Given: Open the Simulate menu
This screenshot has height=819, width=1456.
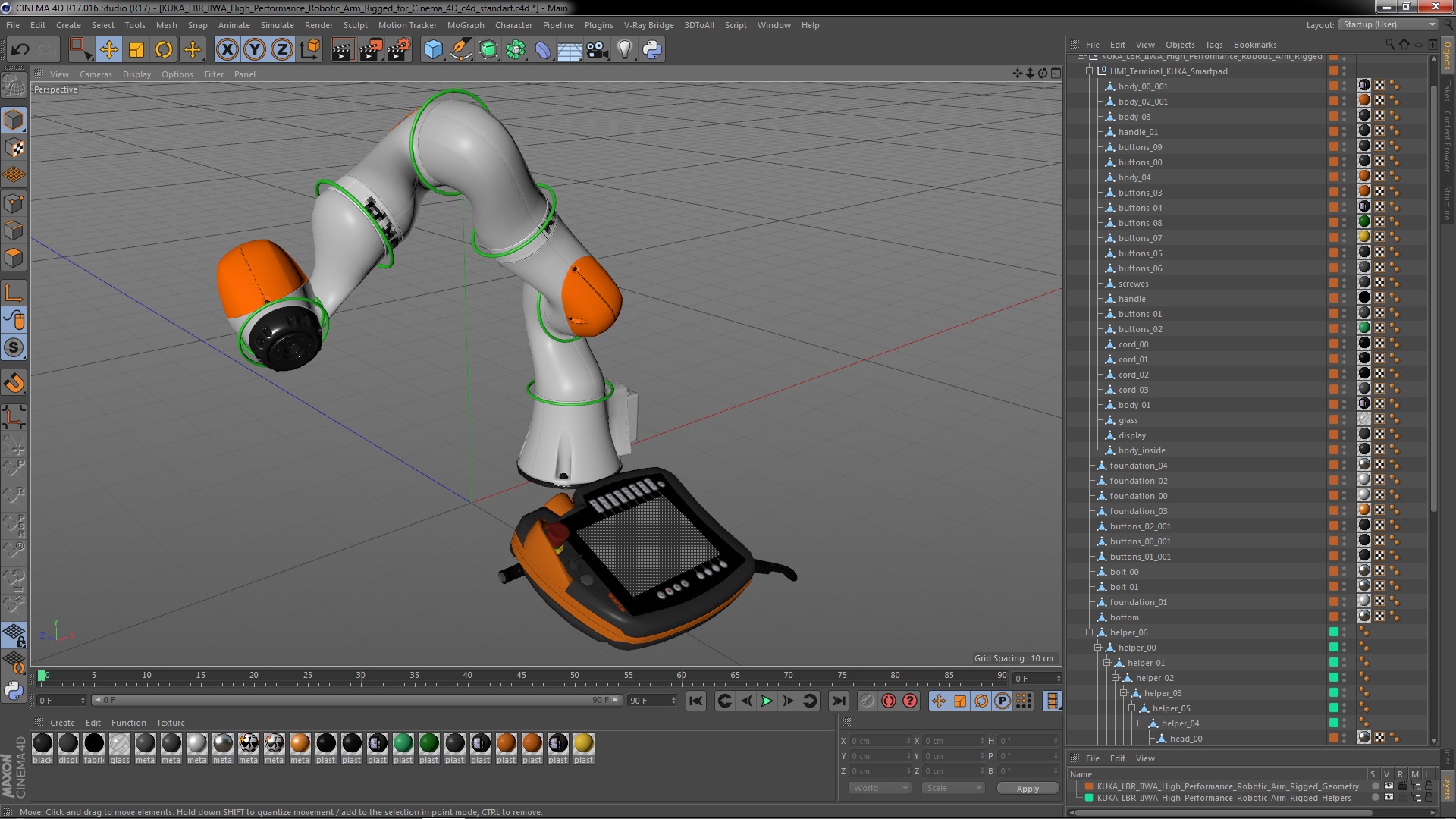Looking at the screenshot, I should click(x=278, y=25).
